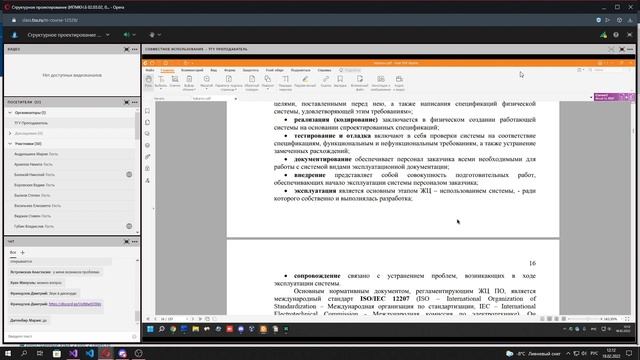This screenshot has height=360, width=640.
Task: Click the PDF page number field
Action: 172,319
